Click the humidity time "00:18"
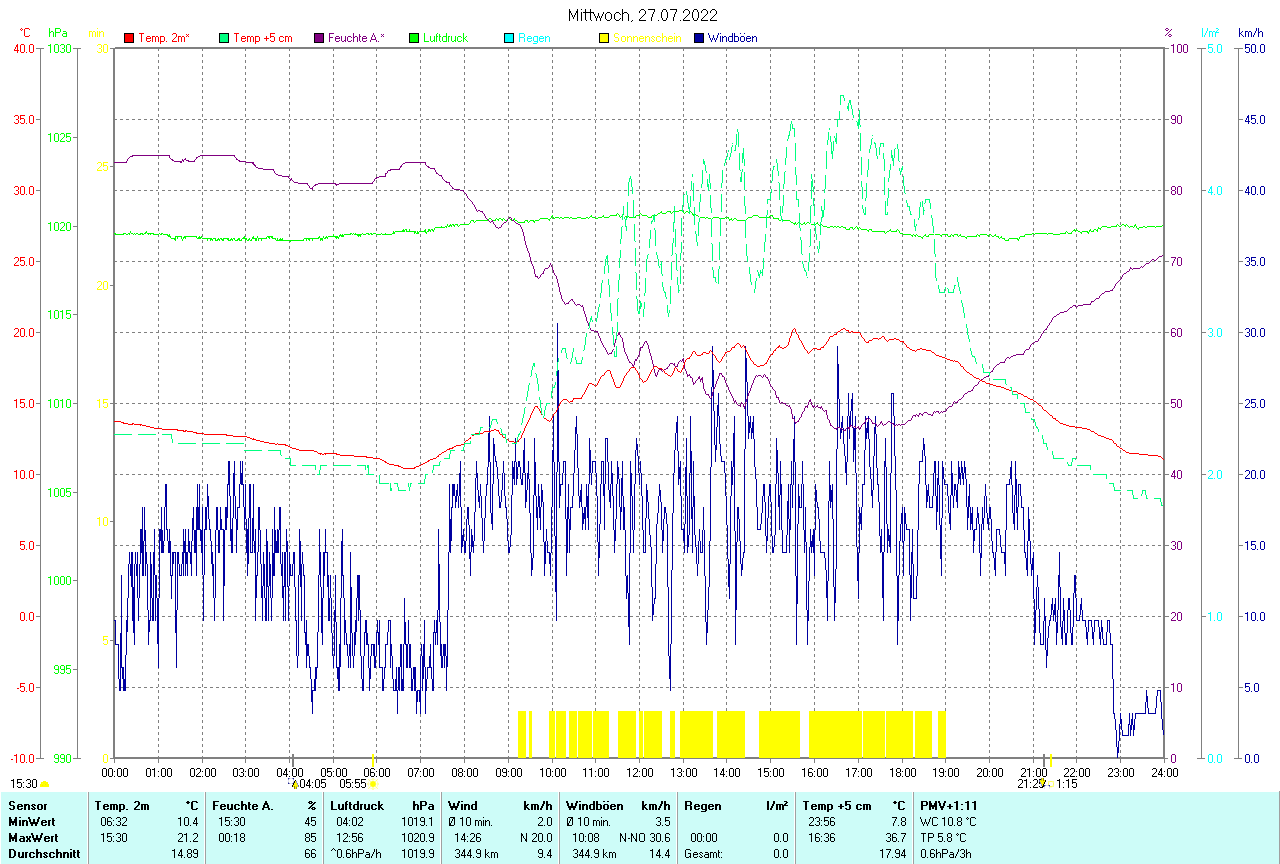The height and width of the screenshot is (864, 1280). click(x=232, y=837)
